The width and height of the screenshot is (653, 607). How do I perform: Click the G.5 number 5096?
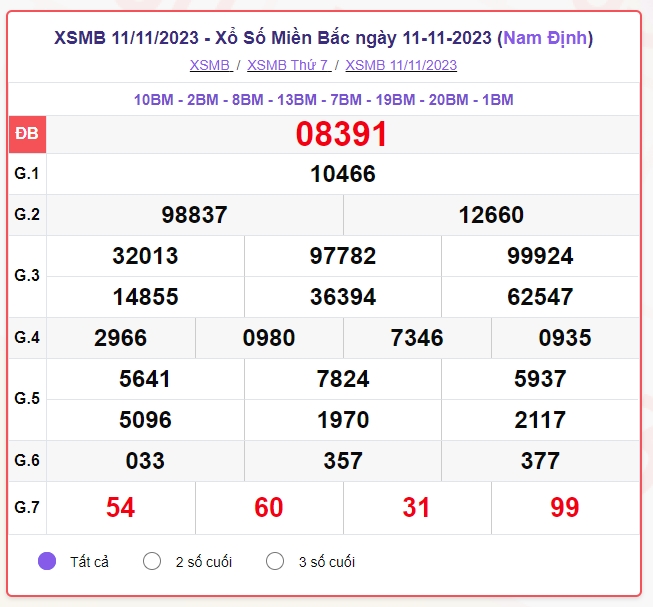(145, 420)
